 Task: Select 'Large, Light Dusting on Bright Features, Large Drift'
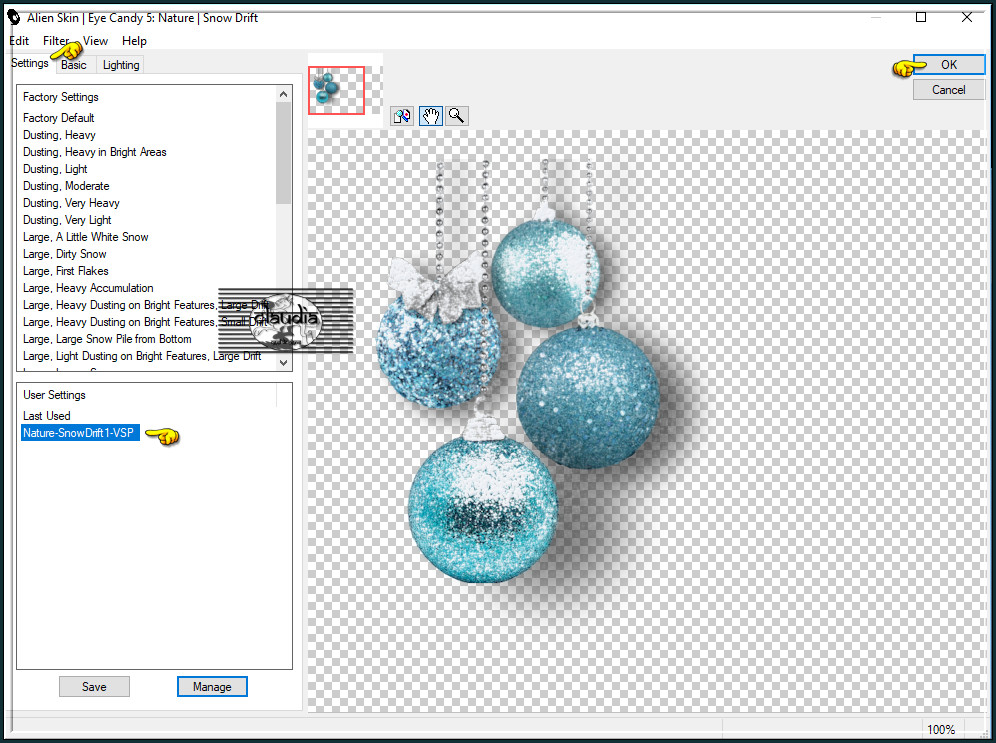pyautogui.click(x=142, y=356)
